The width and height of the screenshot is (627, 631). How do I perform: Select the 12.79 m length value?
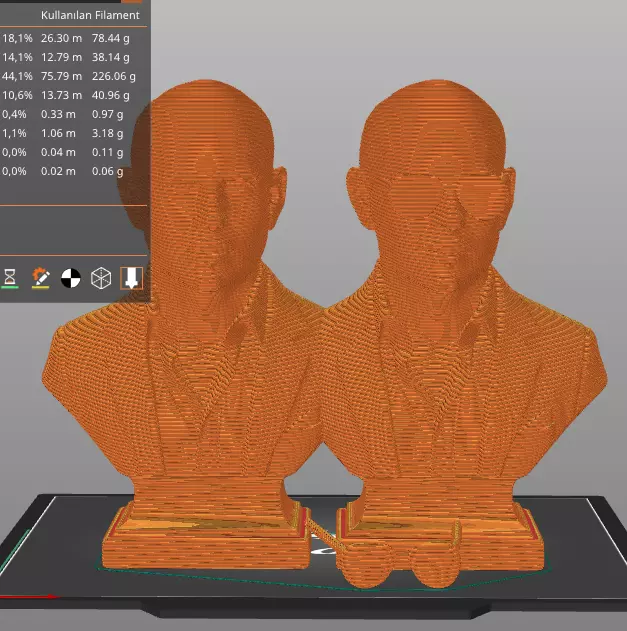[61, 57]
